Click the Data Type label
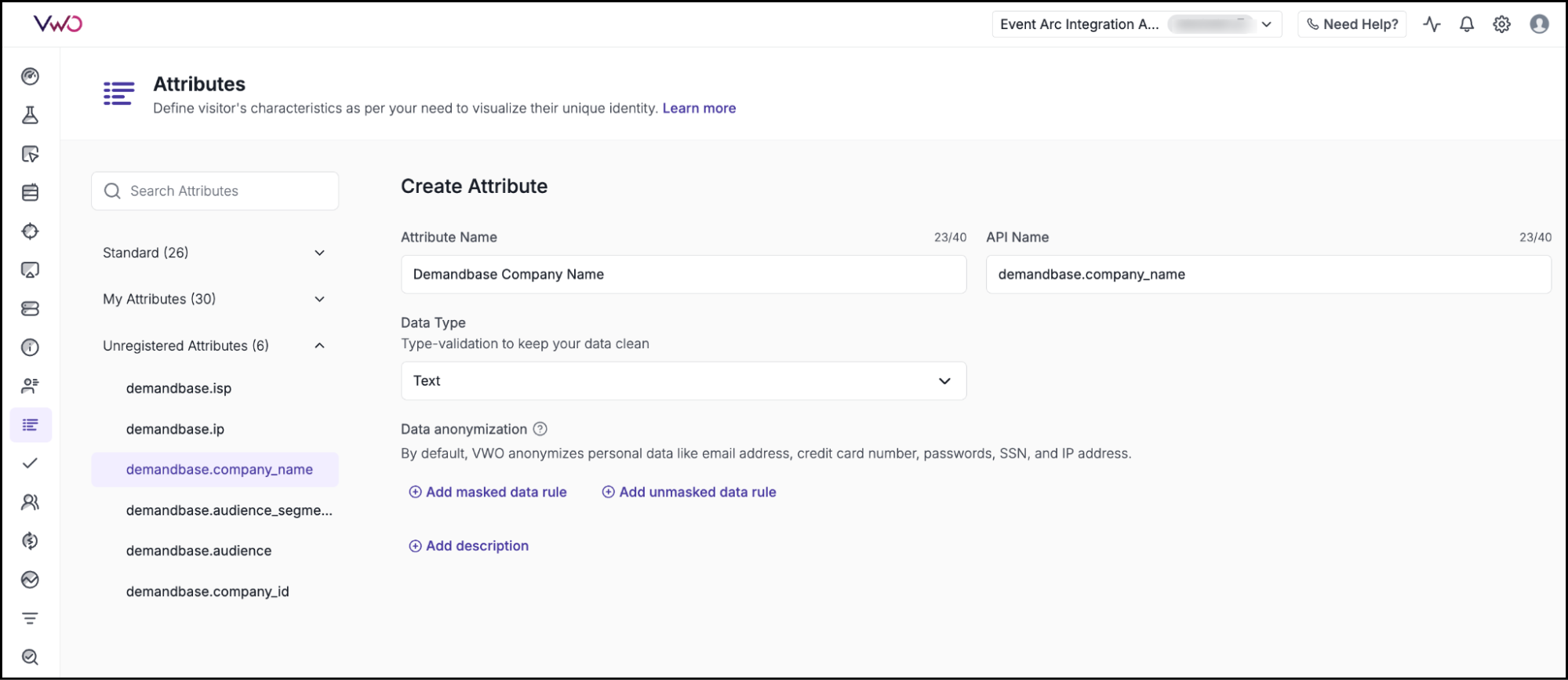The image size is (1568, 680). 433,322
